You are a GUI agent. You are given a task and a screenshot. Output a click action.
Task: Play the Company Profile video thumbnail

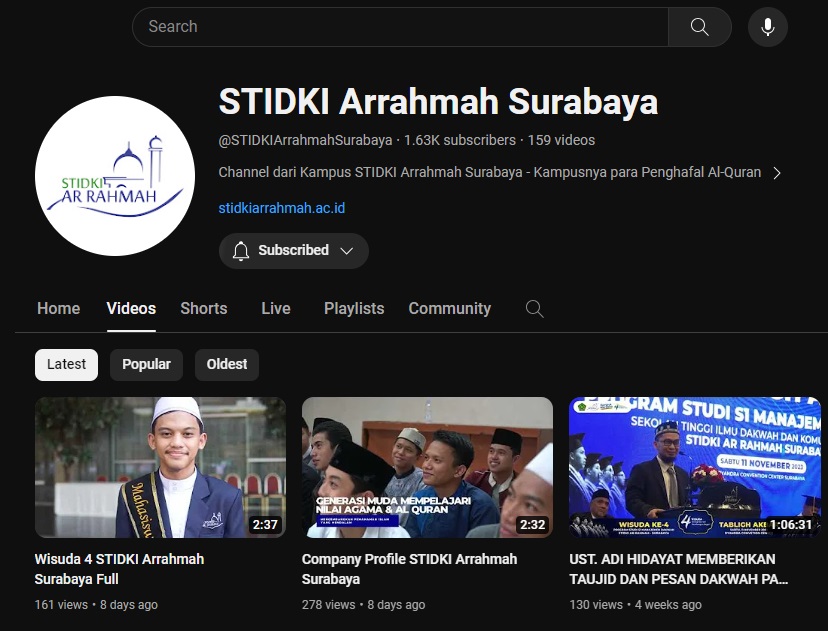[x=427, y=467]
